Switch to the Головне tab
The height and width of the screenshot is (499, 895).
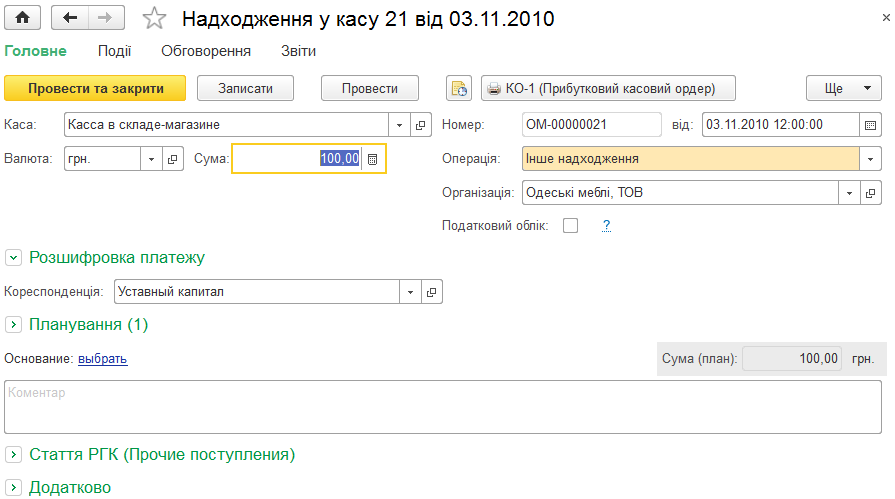[x=35, y=51]
